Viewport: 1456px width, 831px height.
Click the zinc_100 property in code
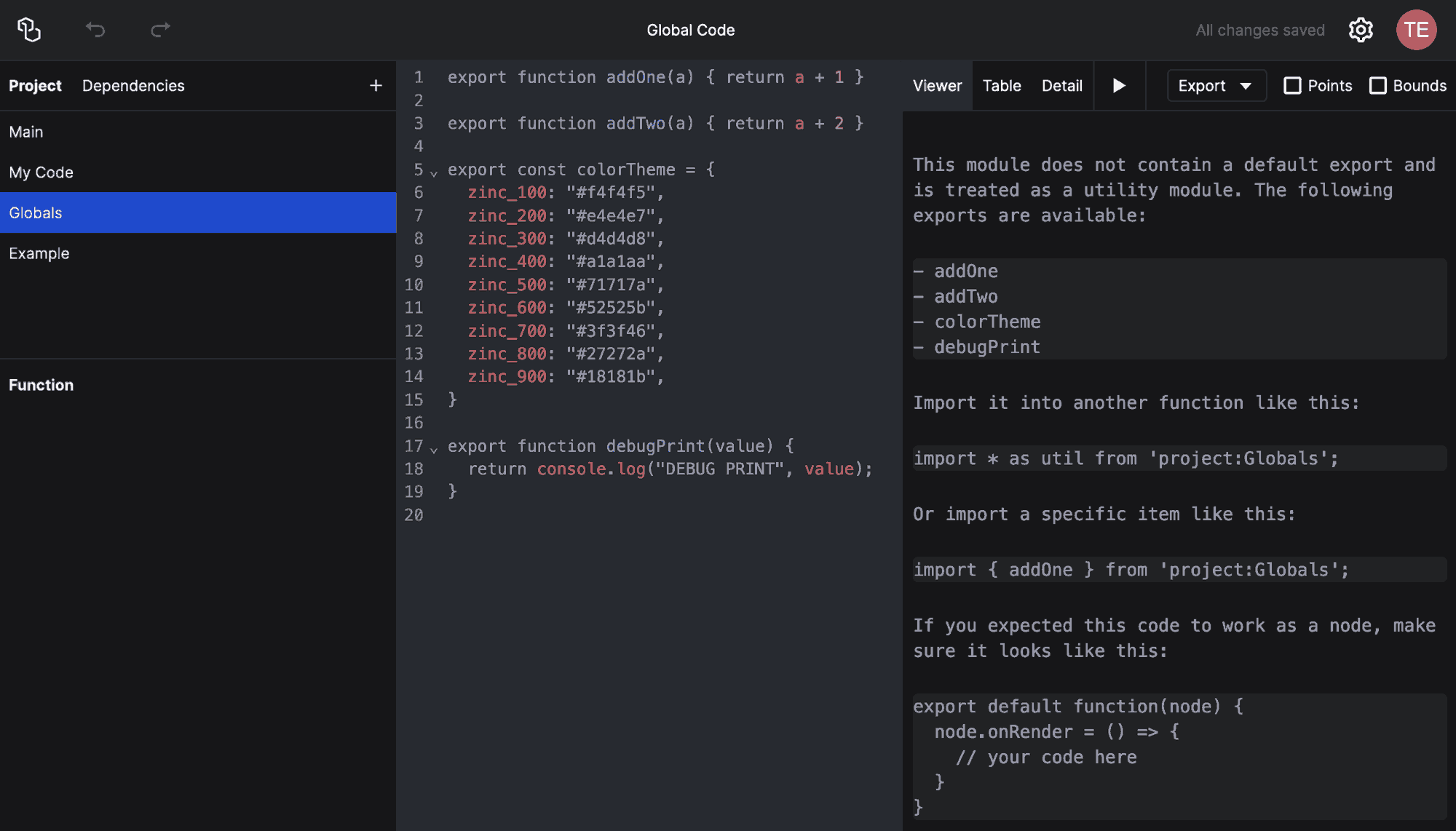click(507, 192)
